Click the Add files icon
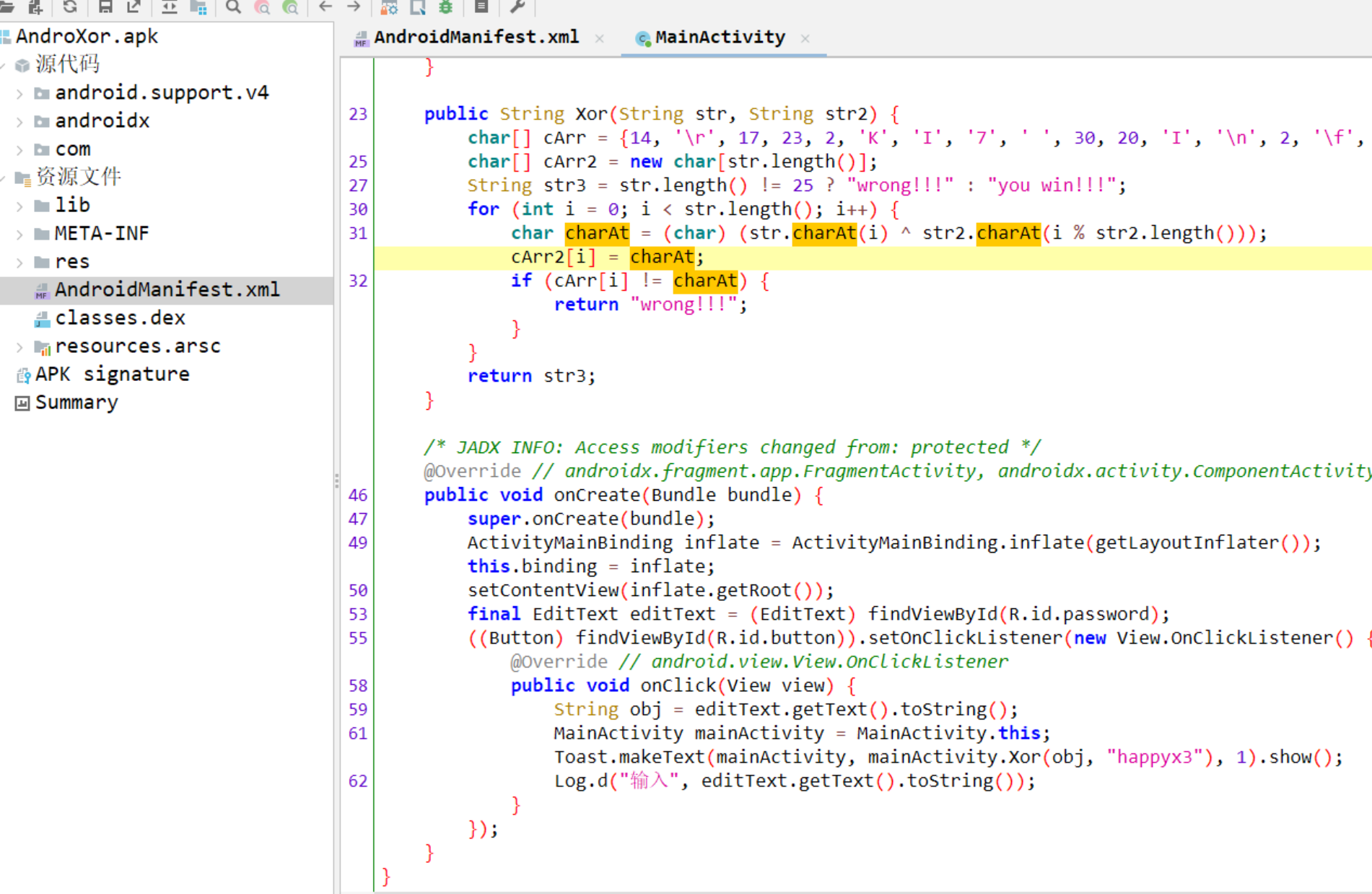Viewport: 1372px width, 894px height. pyautogui.click(x=35, y=6)
